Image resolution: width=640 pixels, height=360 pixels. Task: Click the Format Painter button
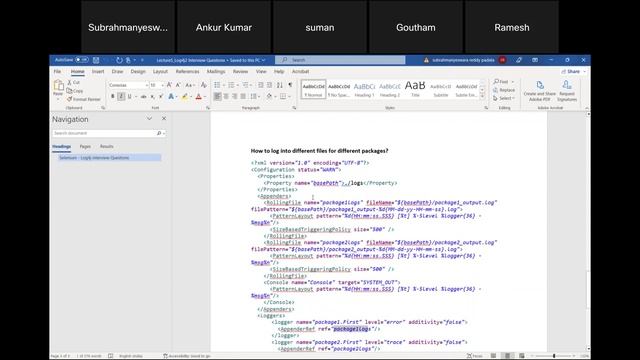pos(84,99)
